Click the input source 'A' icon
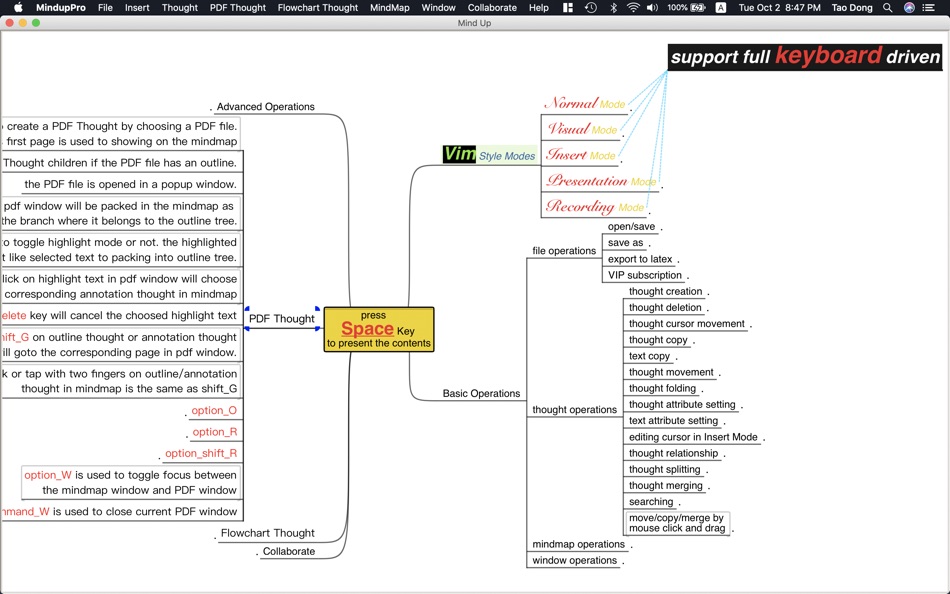The image size is (950, 594). point(720,8)
